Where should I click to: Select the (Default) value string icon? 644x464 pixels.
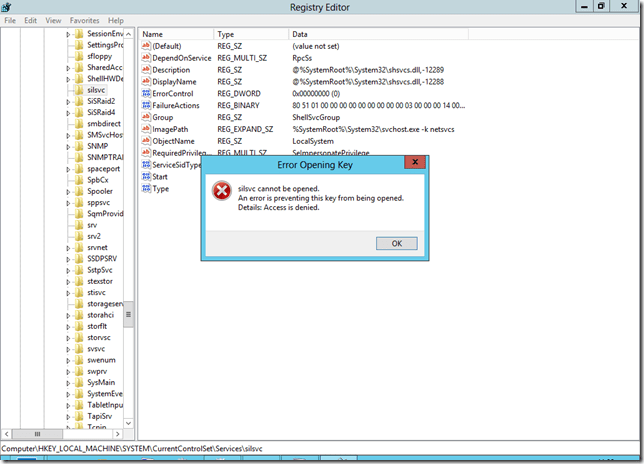(x=146, y=46)
